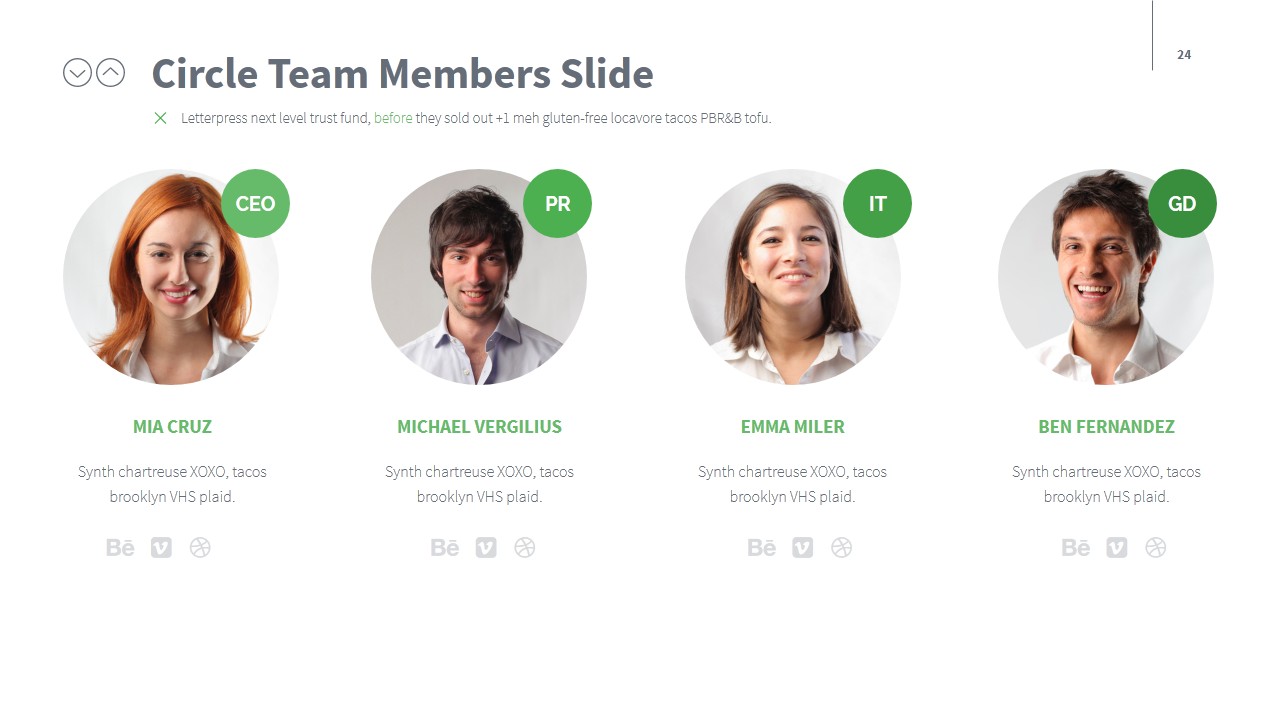
Task: Click Emma Miler's Dribbble icon
Action: point(841,547)
